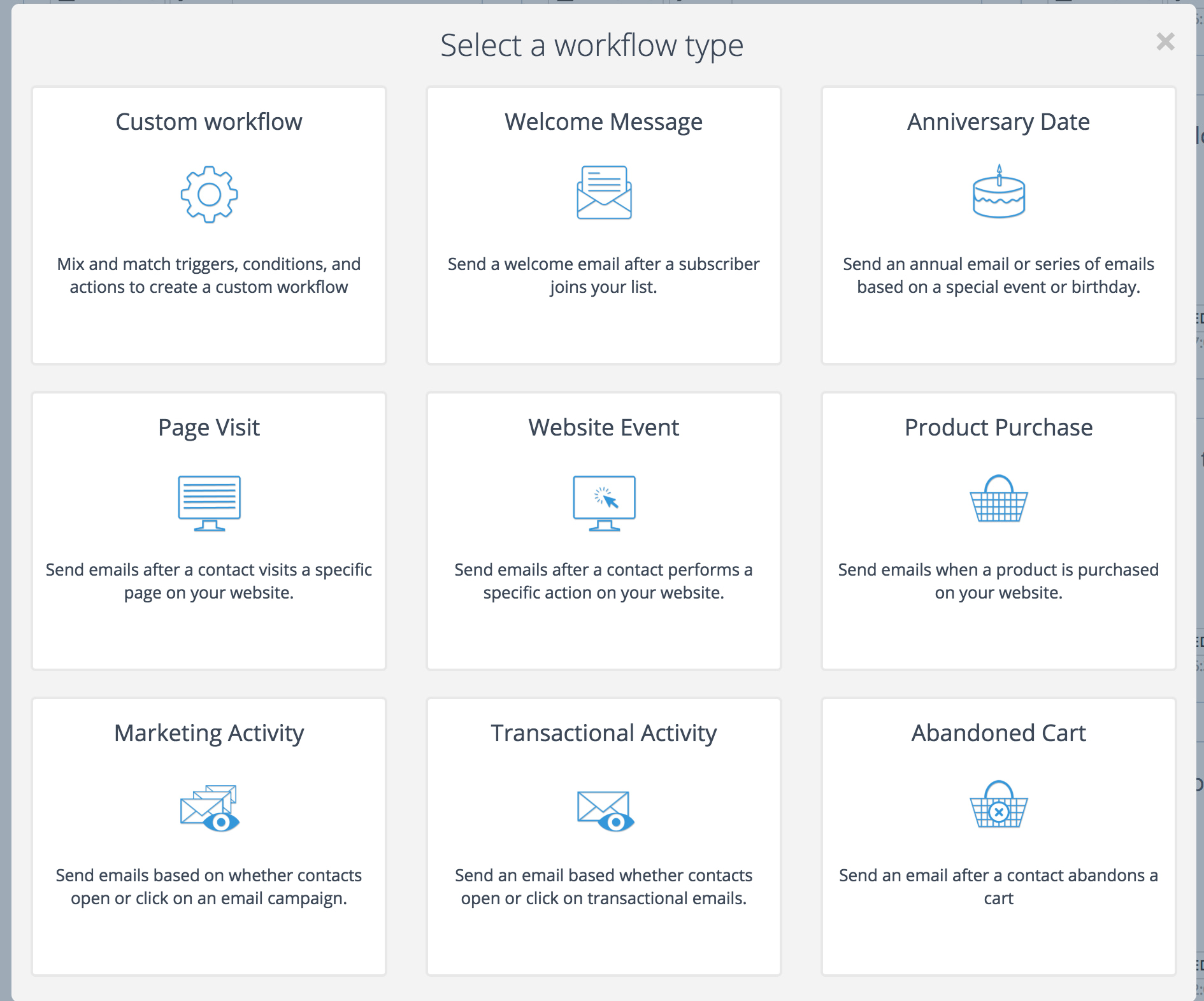This screenshot has height=1001, width=1204.
Task: Select the Product Purchase workflow type
Action: tap(998, 530)
